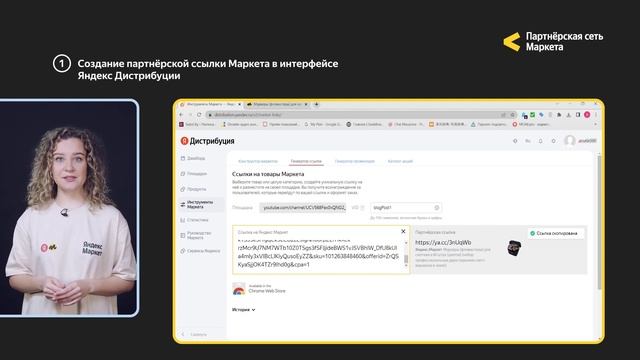
Task: Open the Площадки sidebar section
Action: pyautogui.click(x=194, y=174)
